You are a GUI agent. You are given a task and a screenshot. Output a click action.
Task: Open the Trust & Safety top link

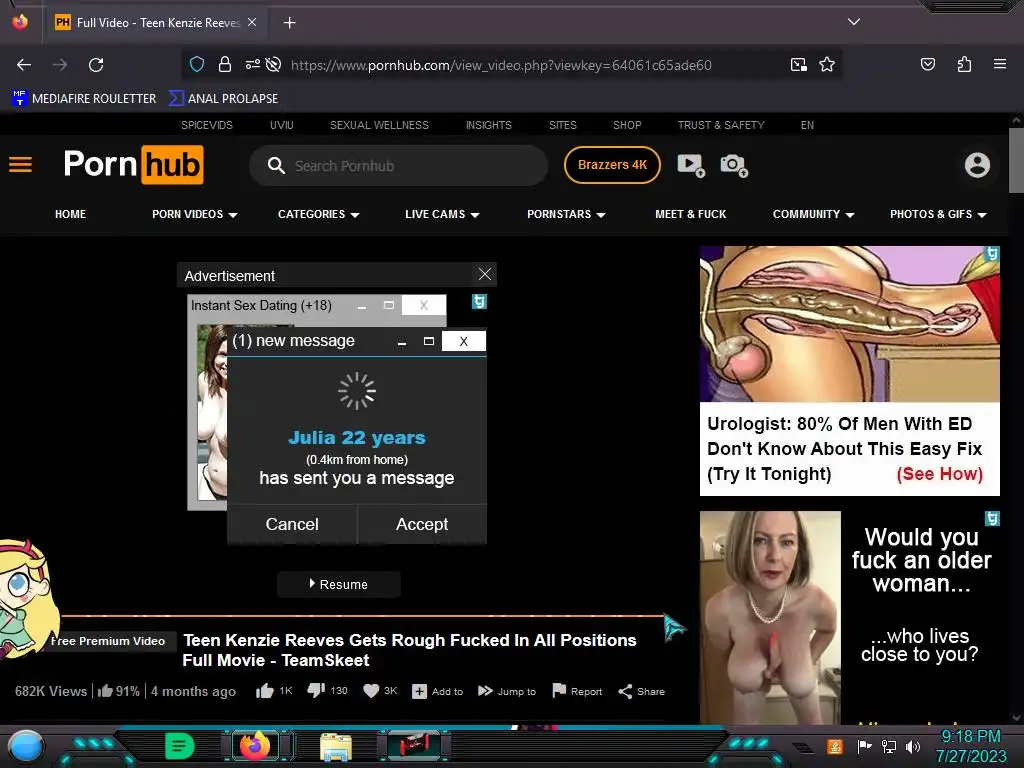tap(721, 125)
